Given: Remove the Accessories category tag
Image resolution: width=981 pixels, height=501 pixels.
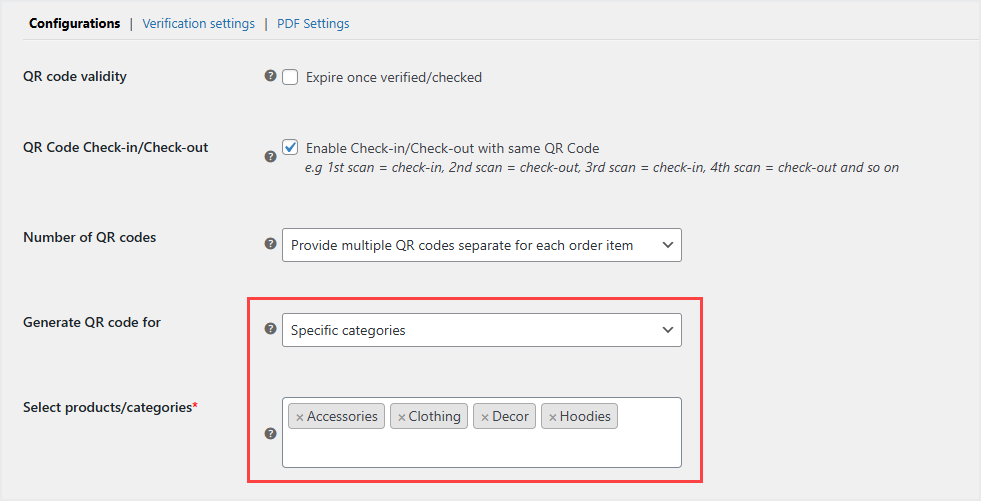Looking at the screenshot, I should click(x=300, y=417).
